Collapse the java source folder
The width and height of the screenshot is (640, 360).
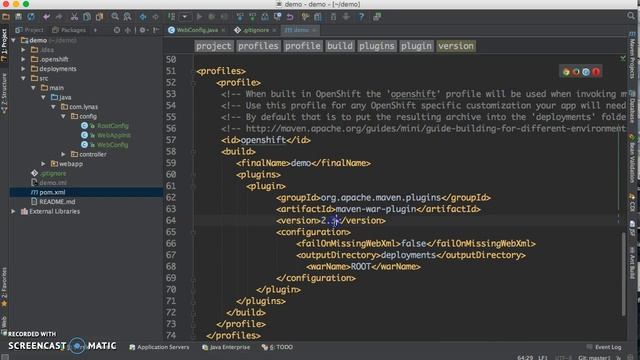(43, 97)
